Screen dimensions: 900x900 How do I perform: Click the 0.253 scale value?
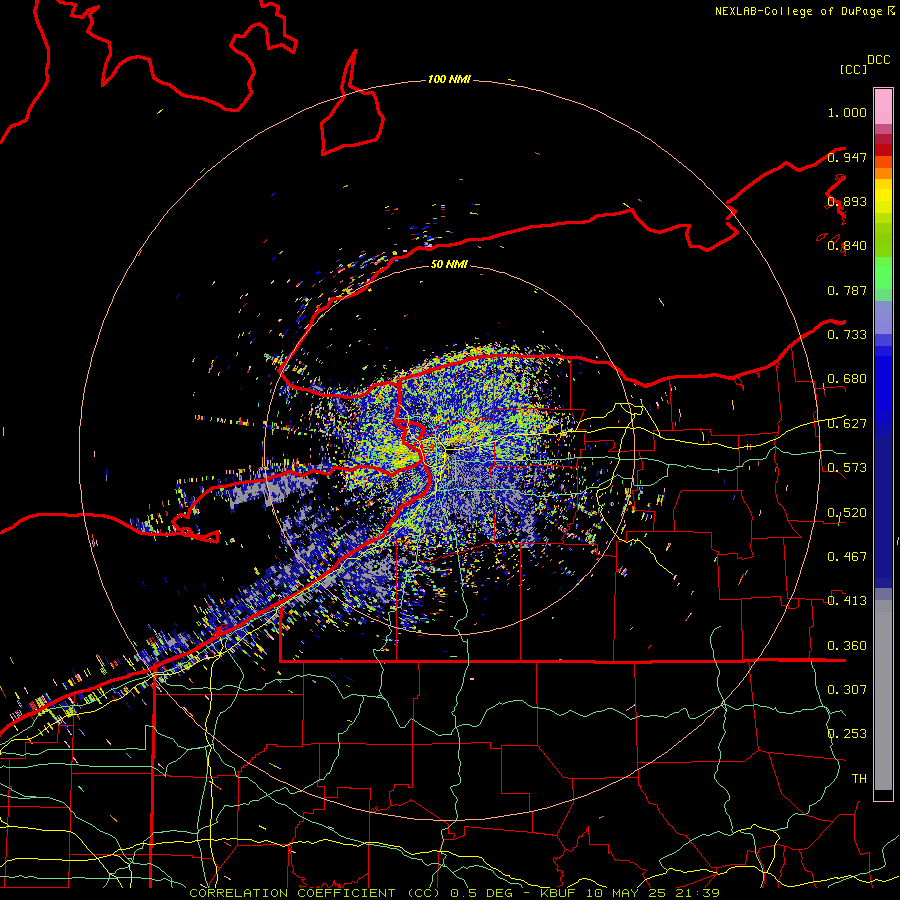point(847,734)
